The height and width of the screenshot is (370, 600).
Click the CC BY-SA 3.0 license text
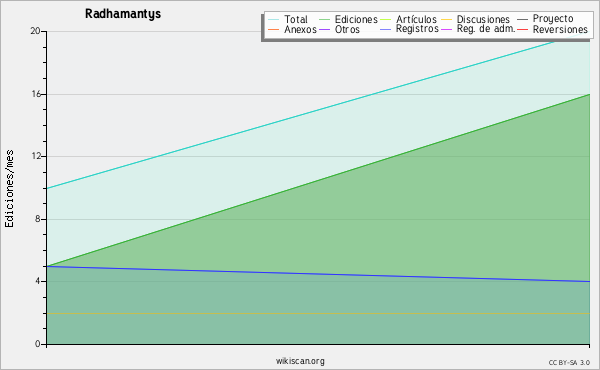pyautogui.click(x=569, y=362)
